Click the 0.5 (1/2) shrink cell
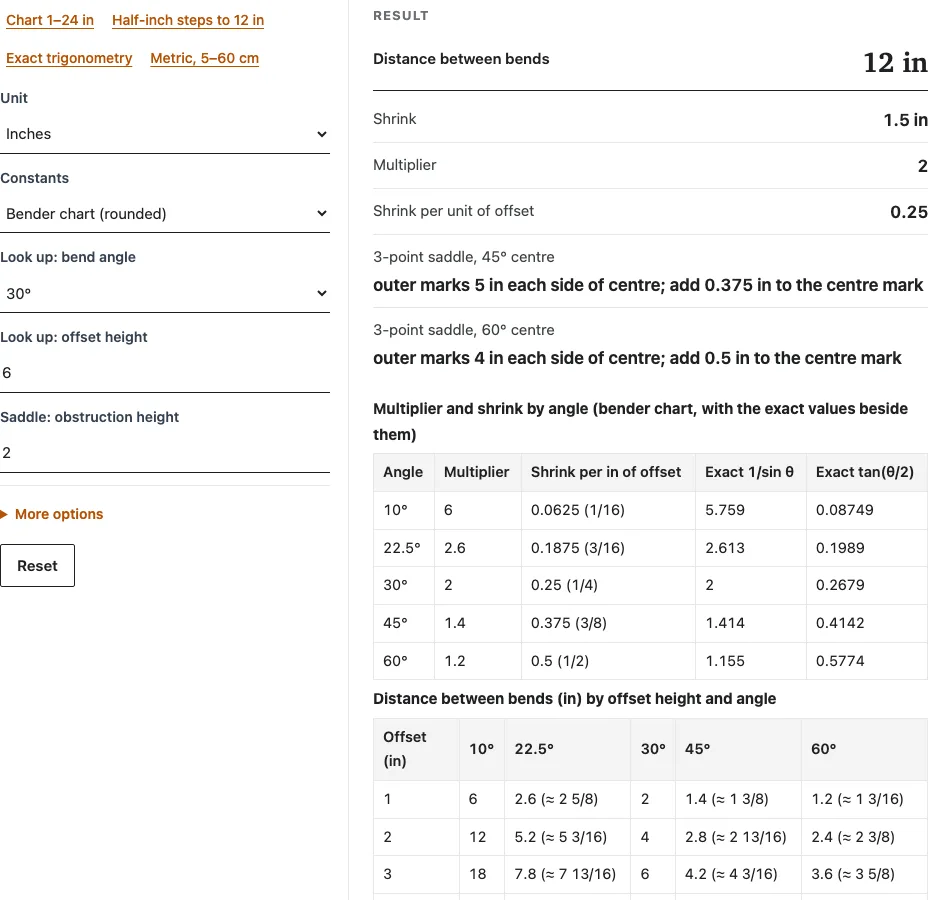This screenshot has width=928, height=900. [608, 661]
